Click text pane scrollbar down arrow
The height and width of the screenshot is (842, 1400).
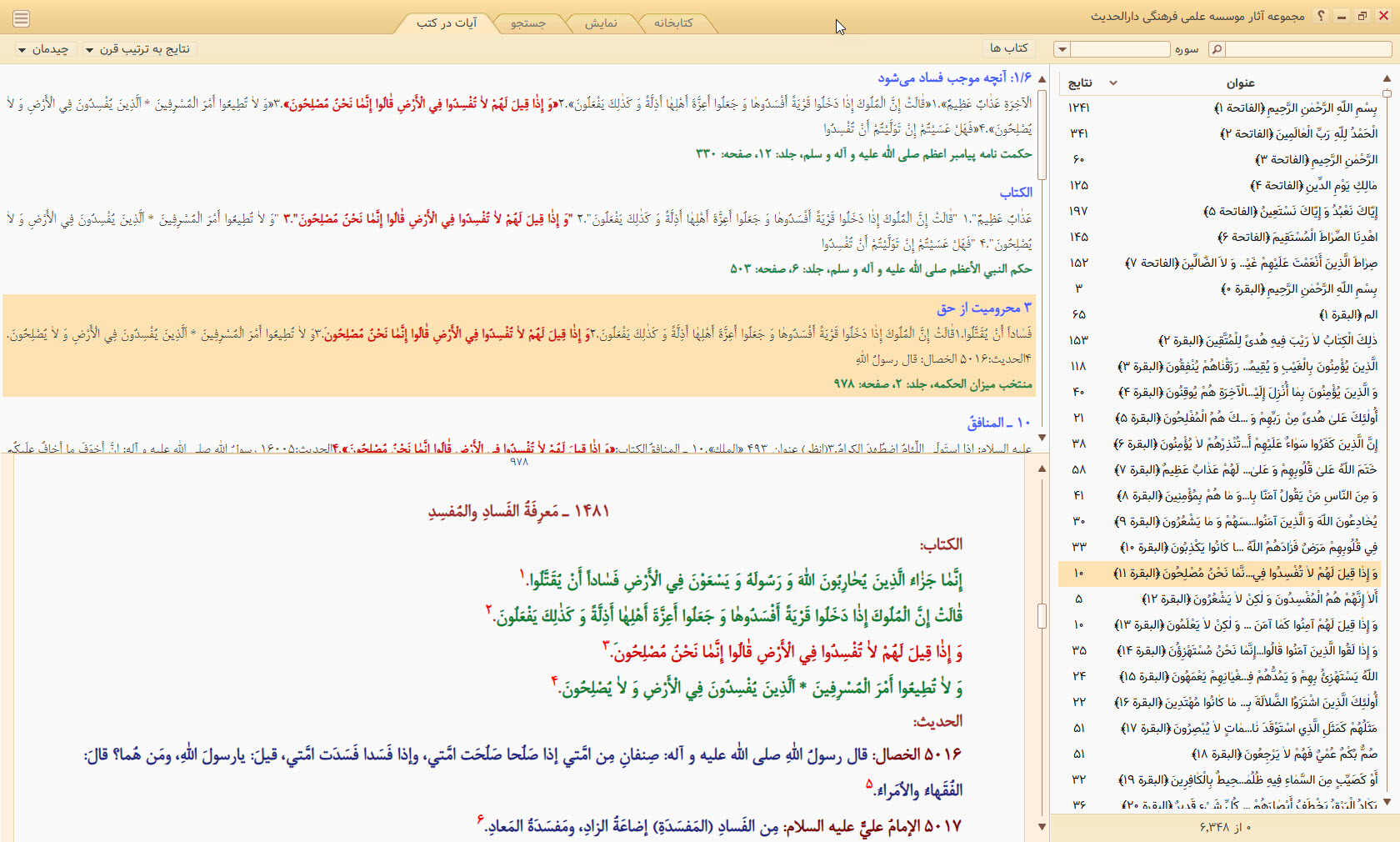pyautogui.click(x=1042, y=827)
